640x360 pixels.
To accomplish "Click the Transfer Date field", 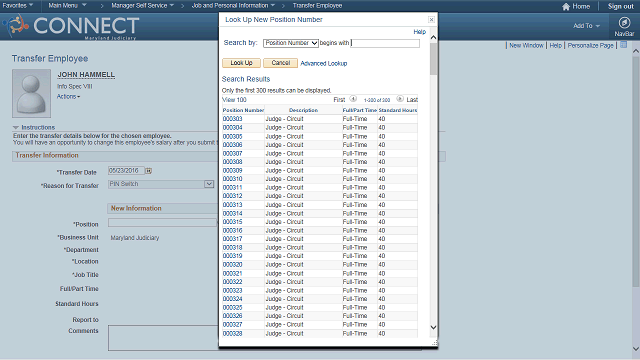I will tap(126, 171).
